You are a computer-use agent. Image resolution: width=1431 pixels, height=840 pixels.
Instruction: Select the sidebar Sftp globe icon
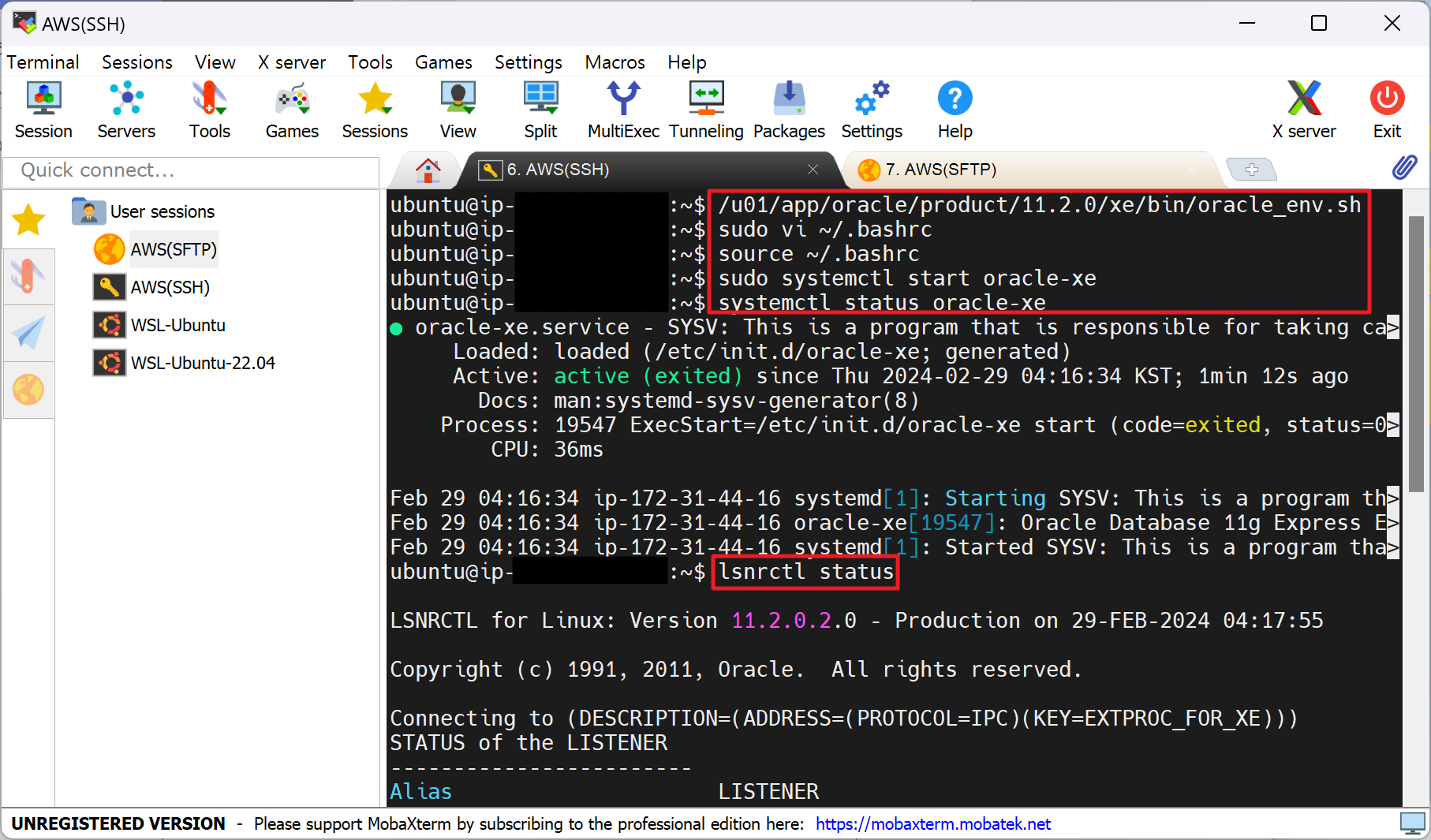pyautogui.click(x=28, y=390)
